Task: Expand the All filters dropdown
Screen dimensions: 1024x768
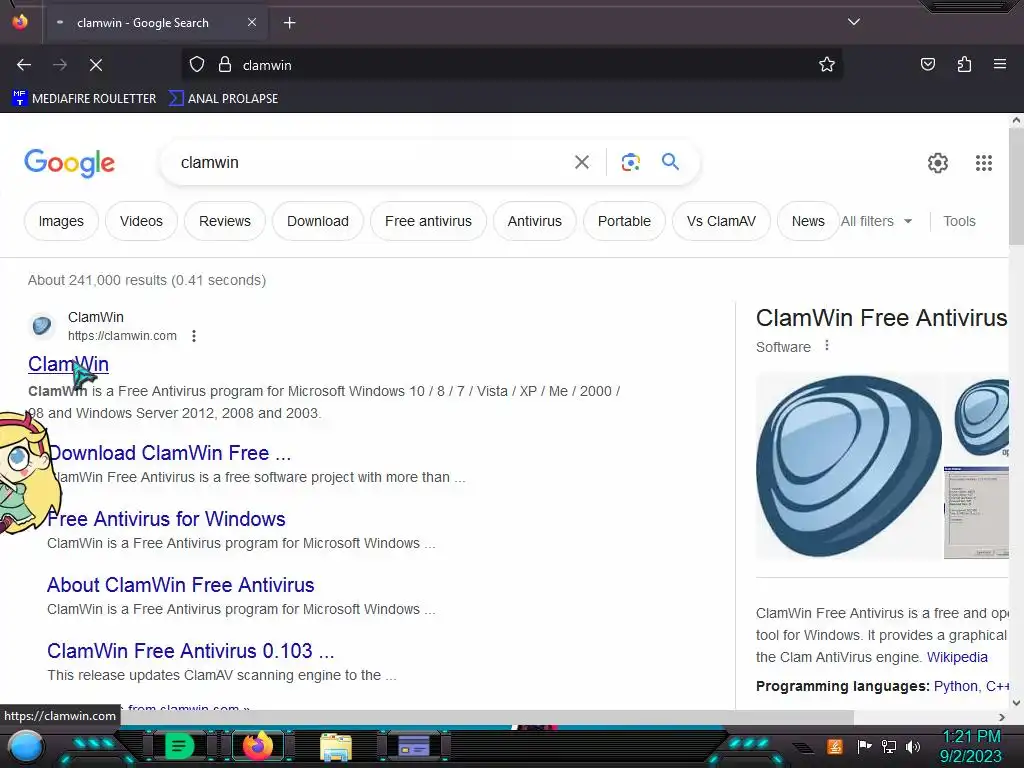Action: tap(876, 221)
